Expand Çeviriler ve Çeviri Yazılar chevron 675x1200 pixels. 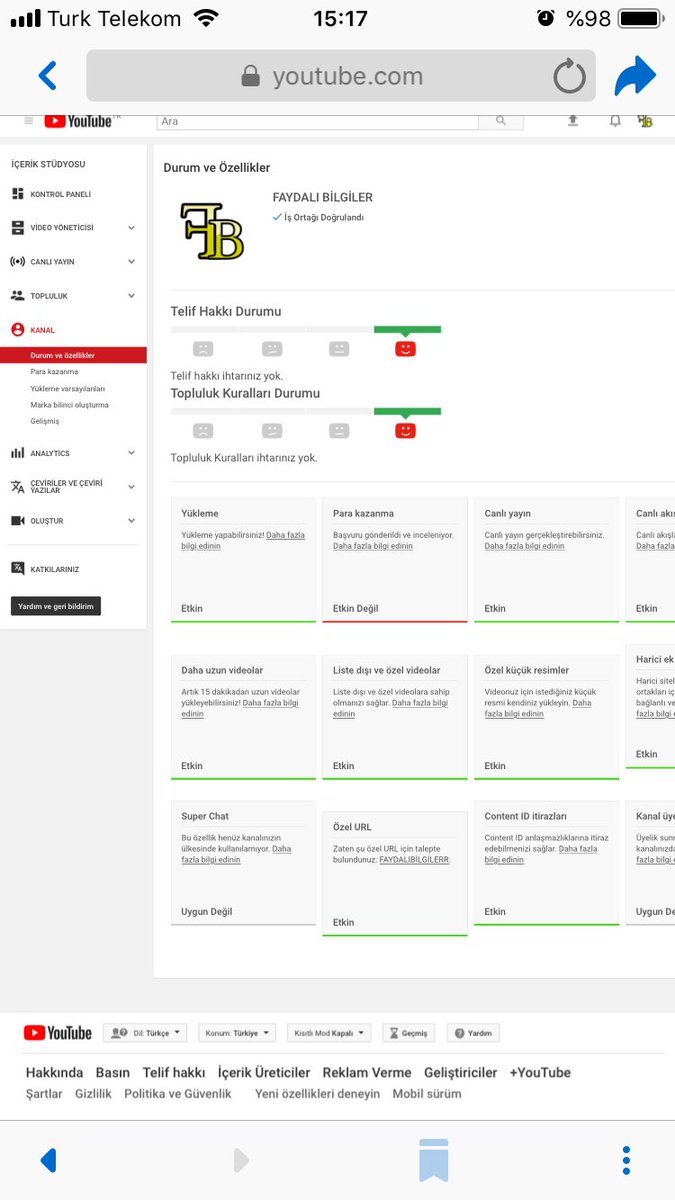(x=131, y=487)
